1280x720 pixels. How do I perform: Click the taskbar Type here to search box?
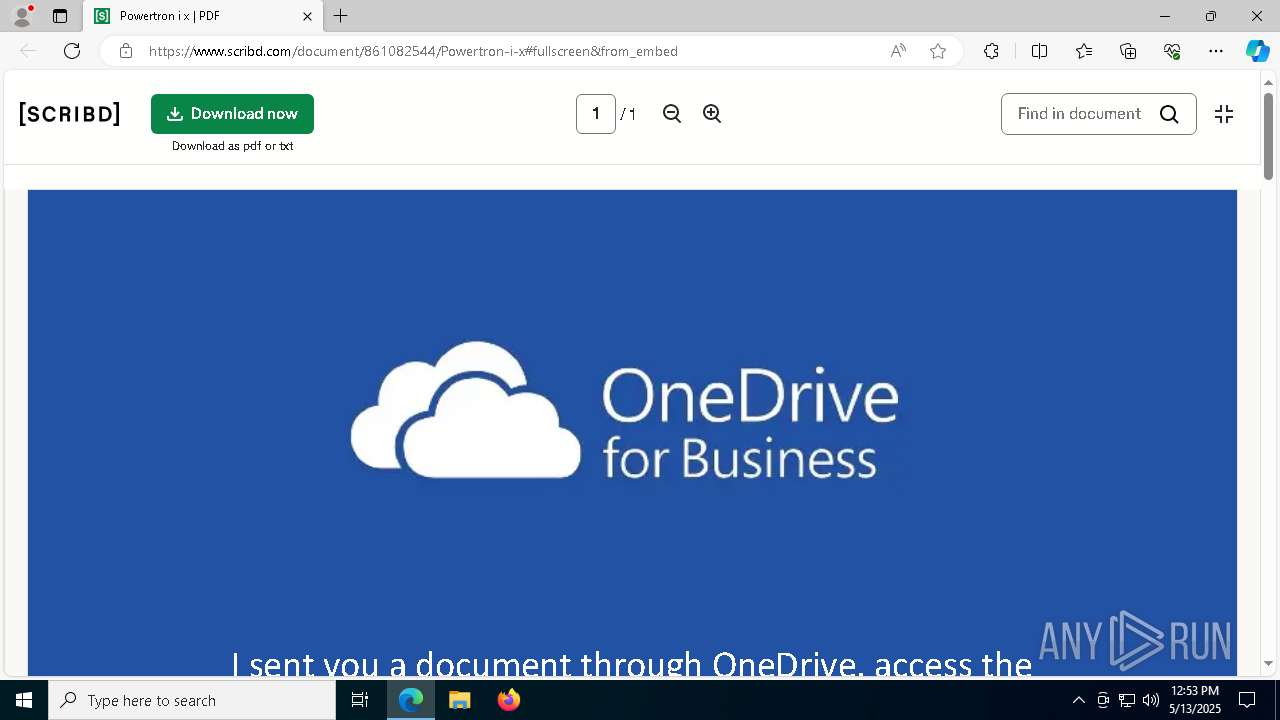pos(192,700)
